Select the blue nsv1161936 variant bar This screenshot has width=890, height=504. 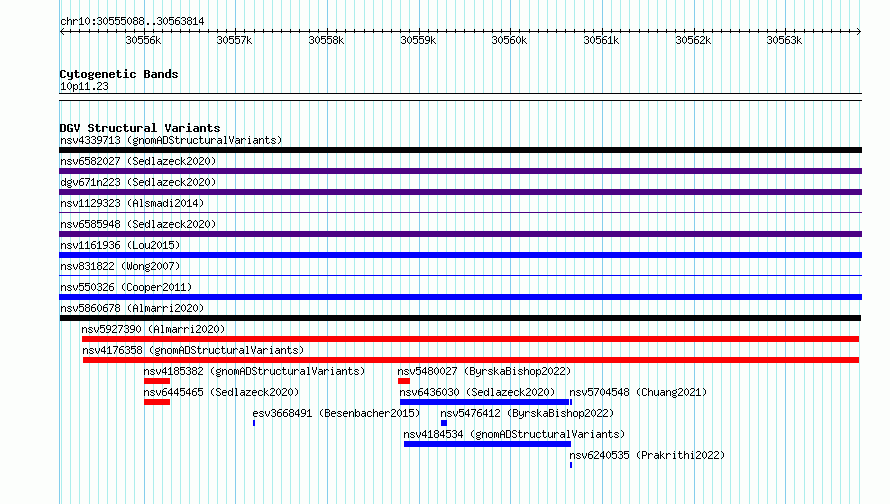pos(460,255)
